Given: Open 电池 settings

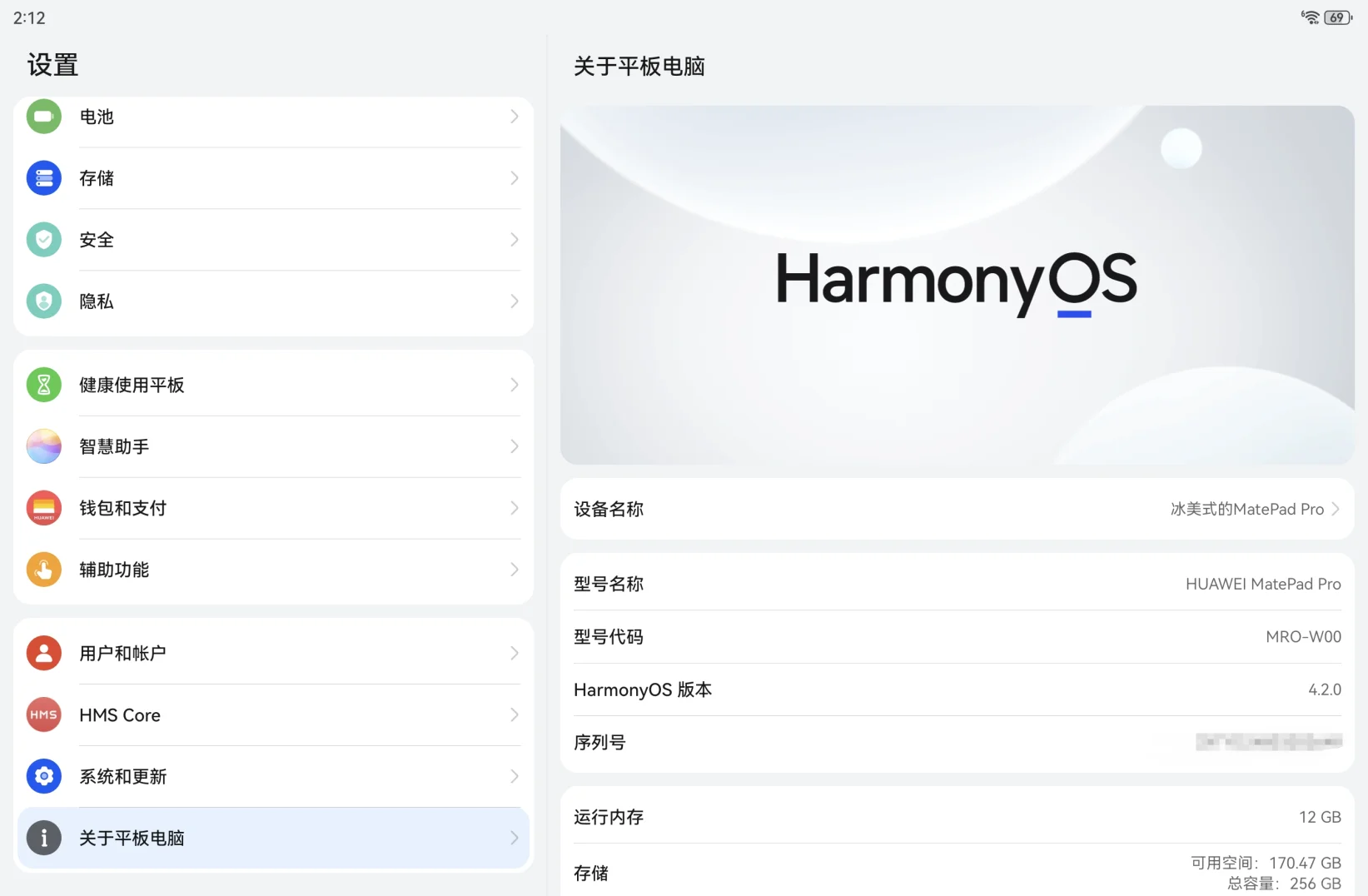Looking at the screenshot, I should pyautogui.click(x=273, y=117).
